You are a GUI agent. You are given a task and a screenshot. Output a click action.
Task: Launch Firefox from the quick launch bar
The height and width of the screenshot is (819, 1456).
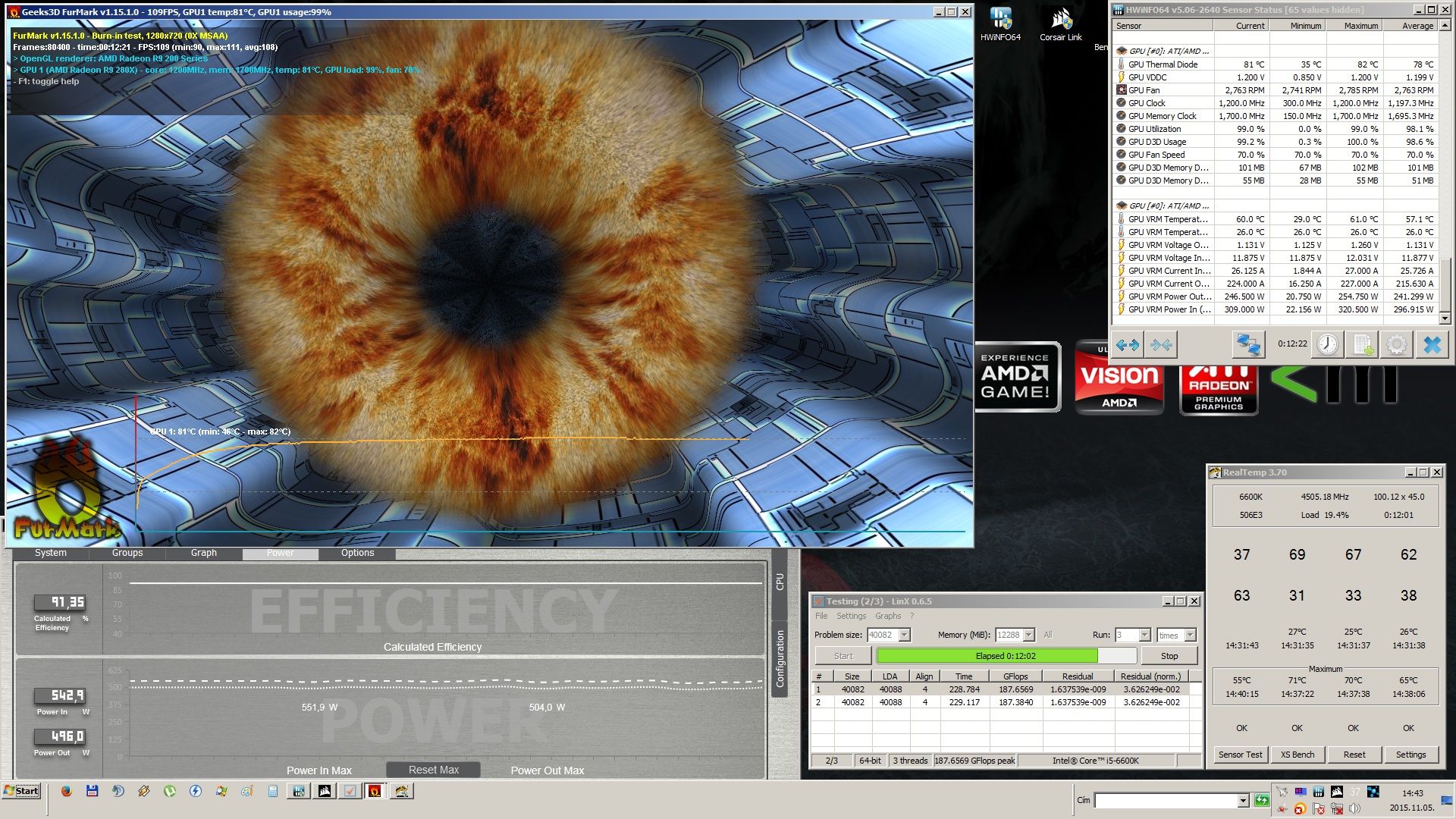(x=66, y=791)
